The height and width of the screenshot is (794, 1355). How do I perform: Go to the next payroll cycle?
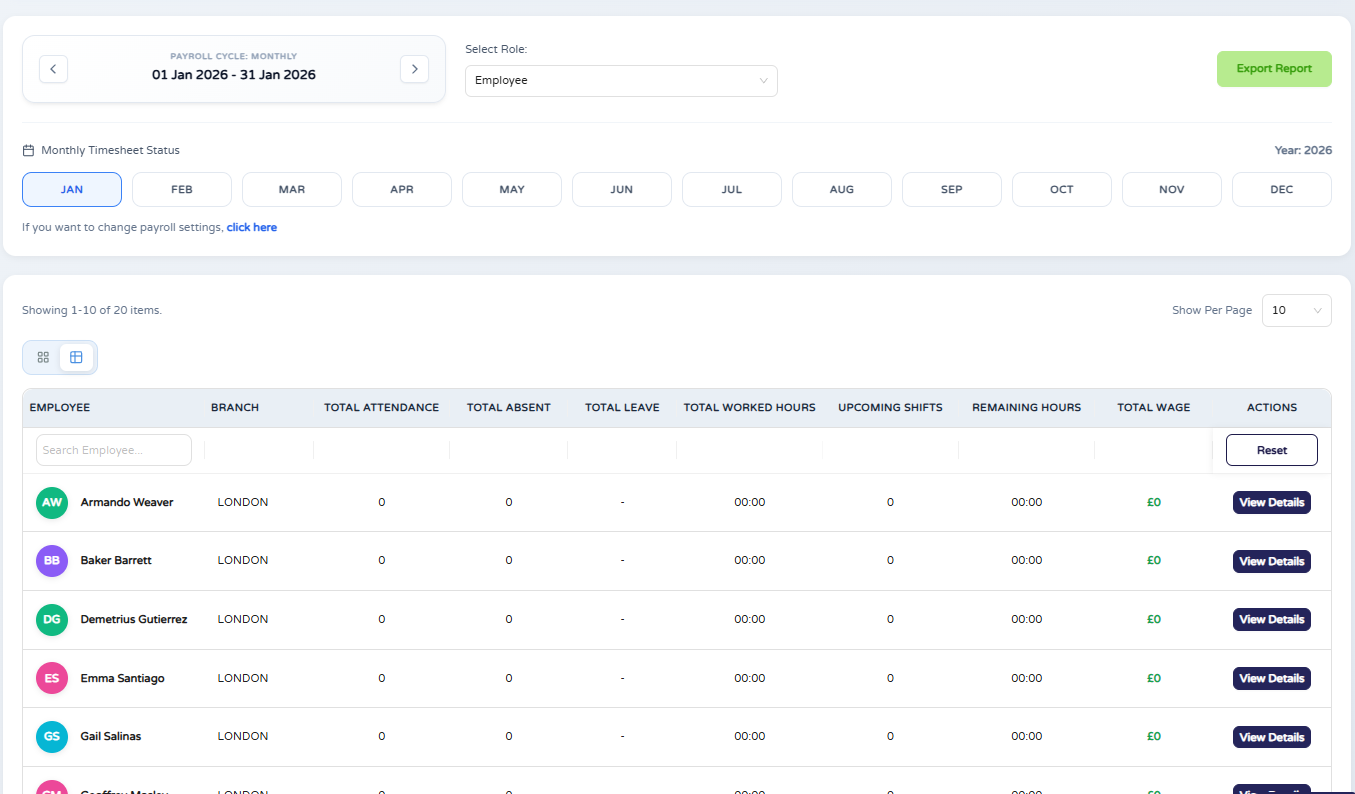tap(414, 69)
